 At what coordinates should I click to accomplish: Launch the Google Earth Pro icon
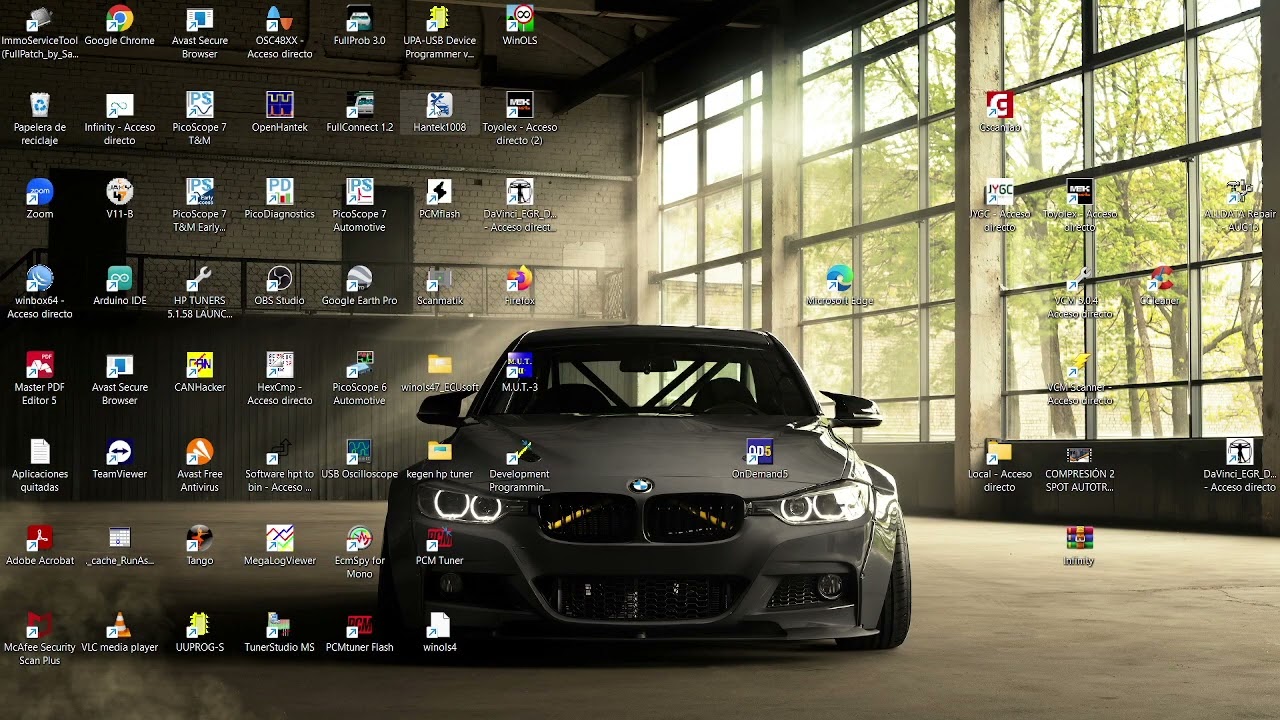coord(360,278)
